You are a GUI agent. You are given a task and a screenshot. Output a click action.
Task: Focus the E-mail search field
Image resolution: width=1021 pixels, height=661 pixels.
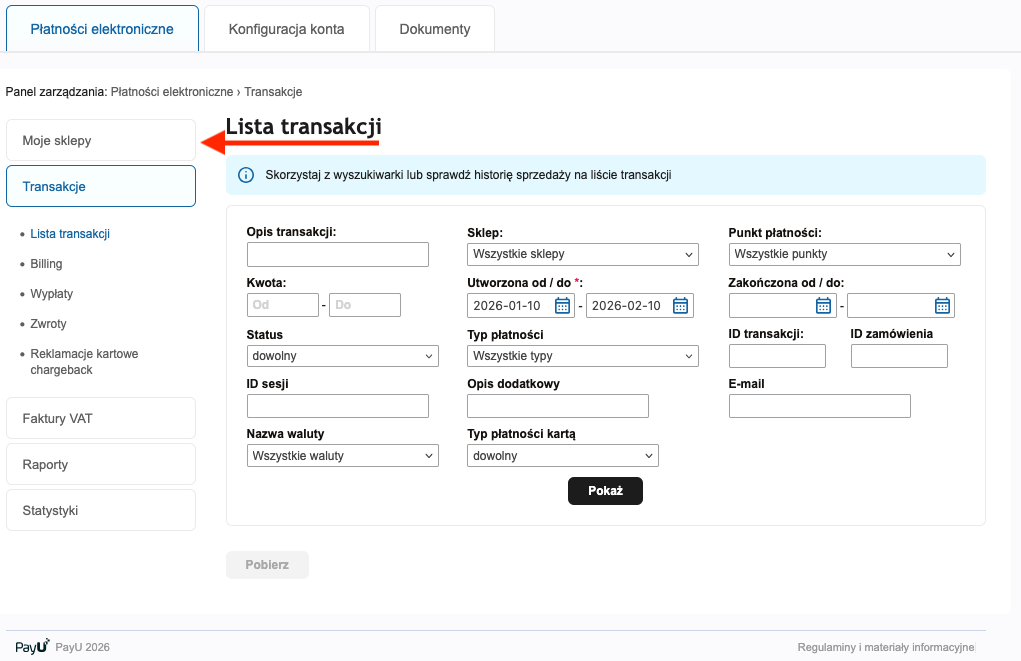[819, 406]
